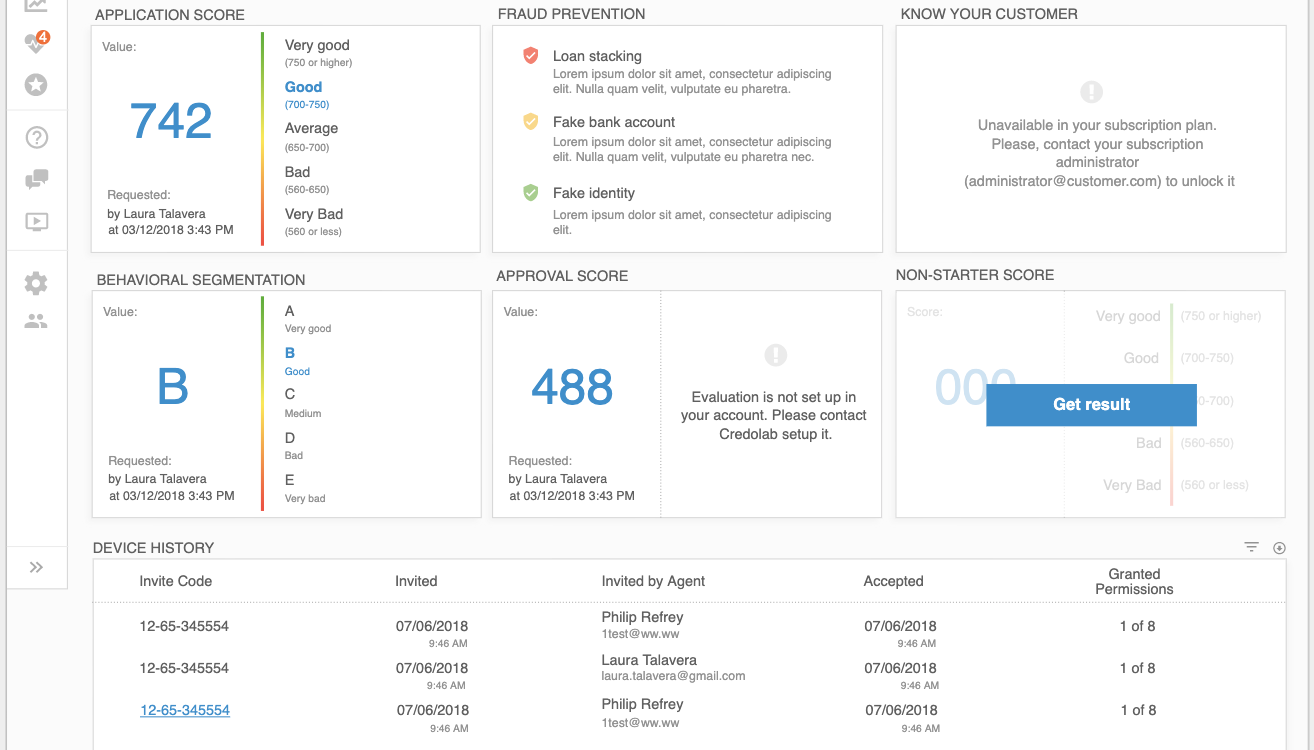1314x750 pixels.
Task: Click the application score value 742
Action: (171, 121)
